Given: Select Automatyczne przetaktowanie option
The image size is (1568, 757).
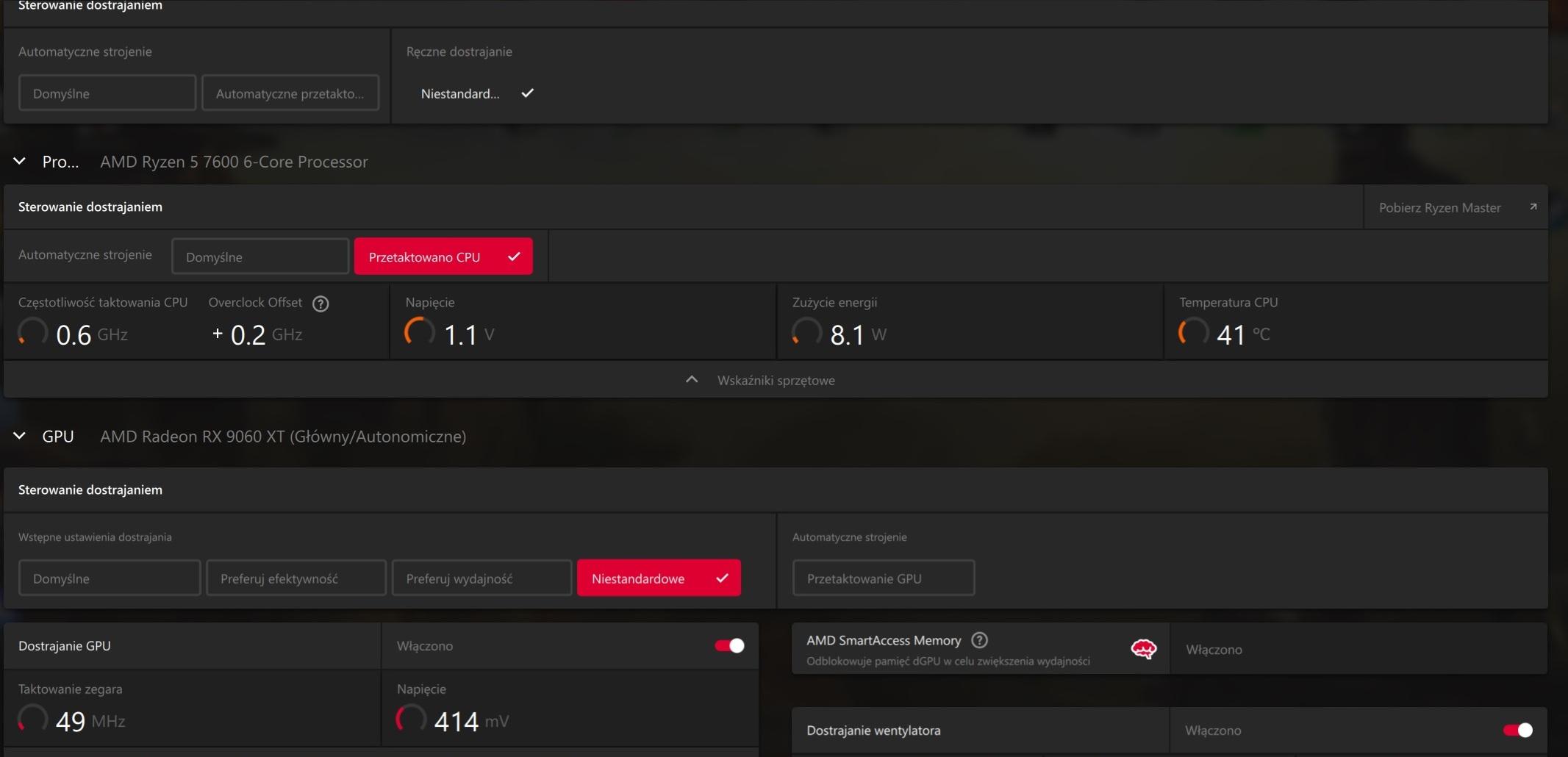Looking at the screenshot, I should pyautogui.click(x=290, y=93).
